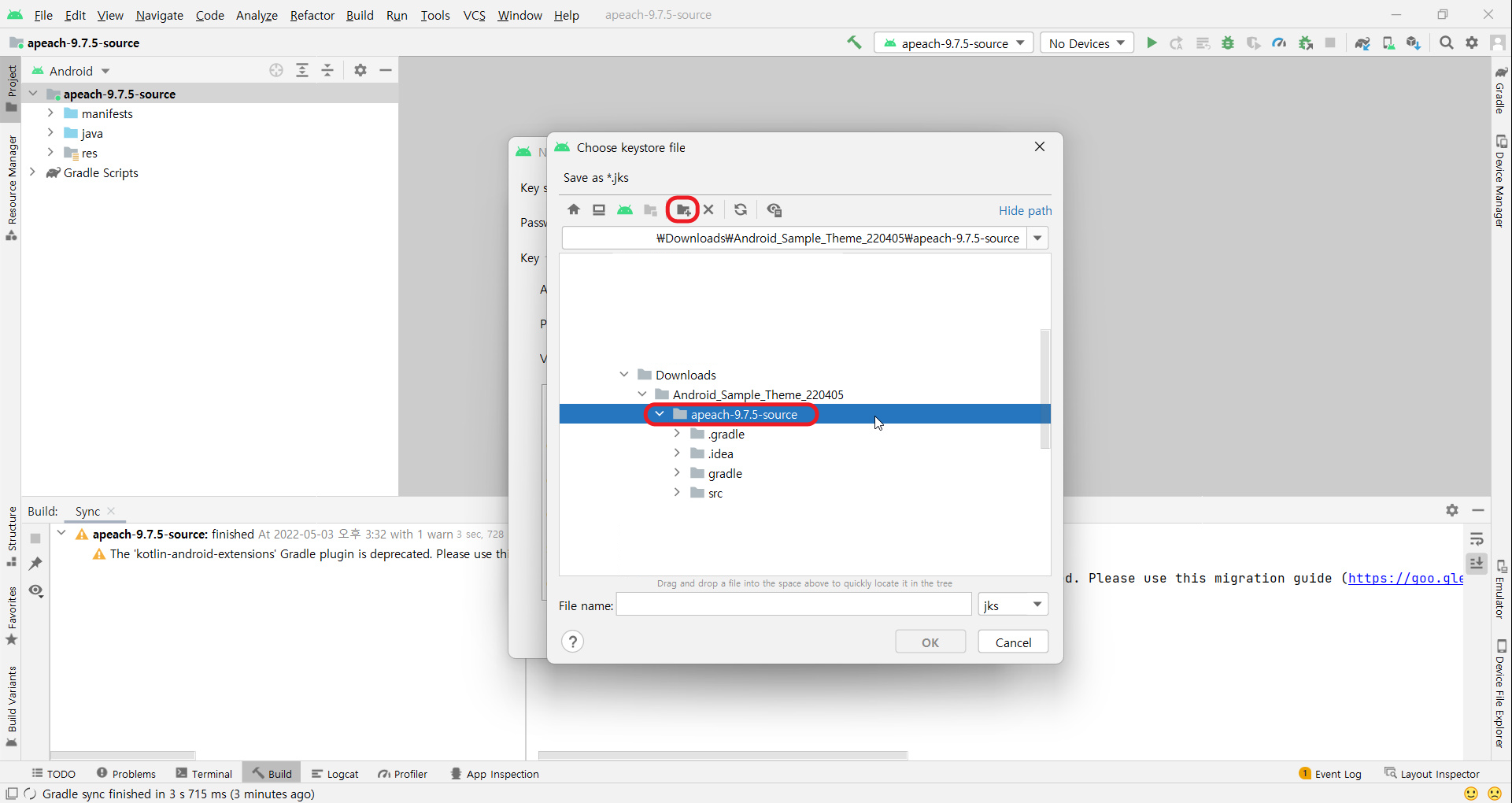Open run configuration apeach-9.7.5-source dropdown

coord(956,43)
